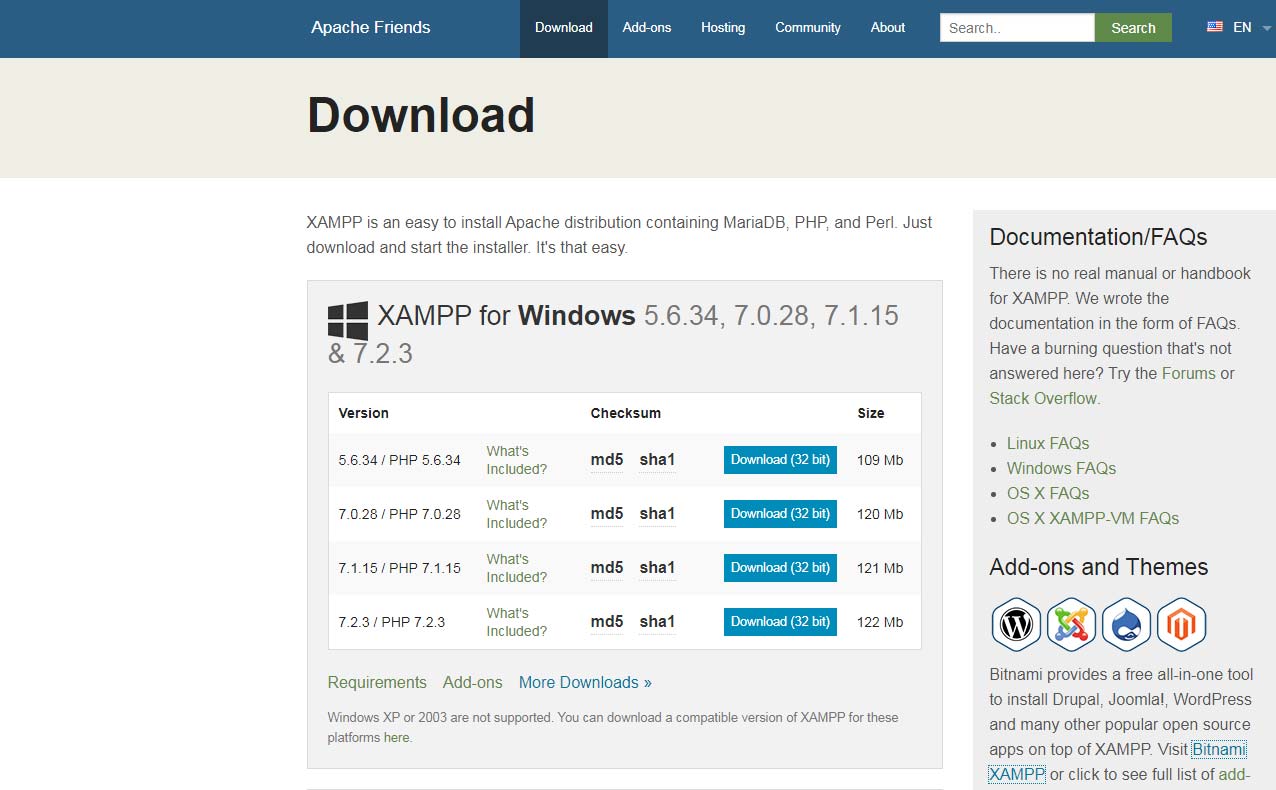Viewport: 1276px width, 790px height.
Task: Open OS X FAQs
Action: pyautogui.click(x=1048, y=493)
